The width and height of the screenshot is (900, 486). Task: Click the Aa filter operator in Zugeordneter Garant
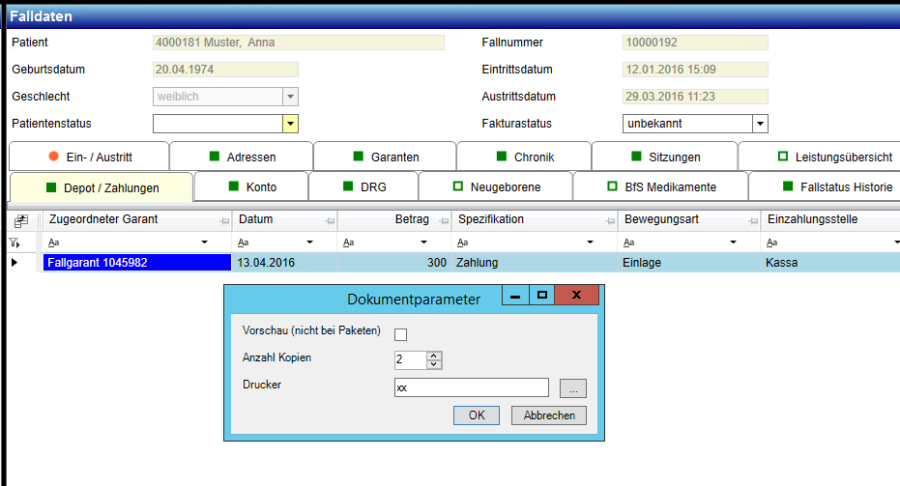coord(54,243)
